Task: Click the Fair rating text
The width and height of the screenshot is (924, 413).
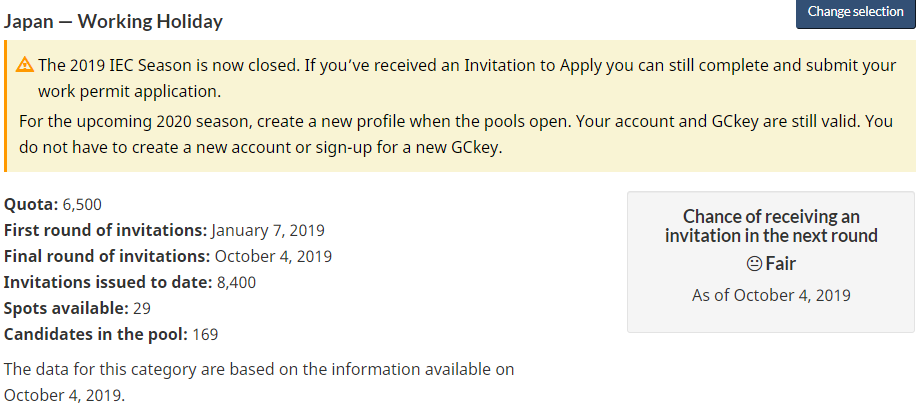Action: (781, 264)
